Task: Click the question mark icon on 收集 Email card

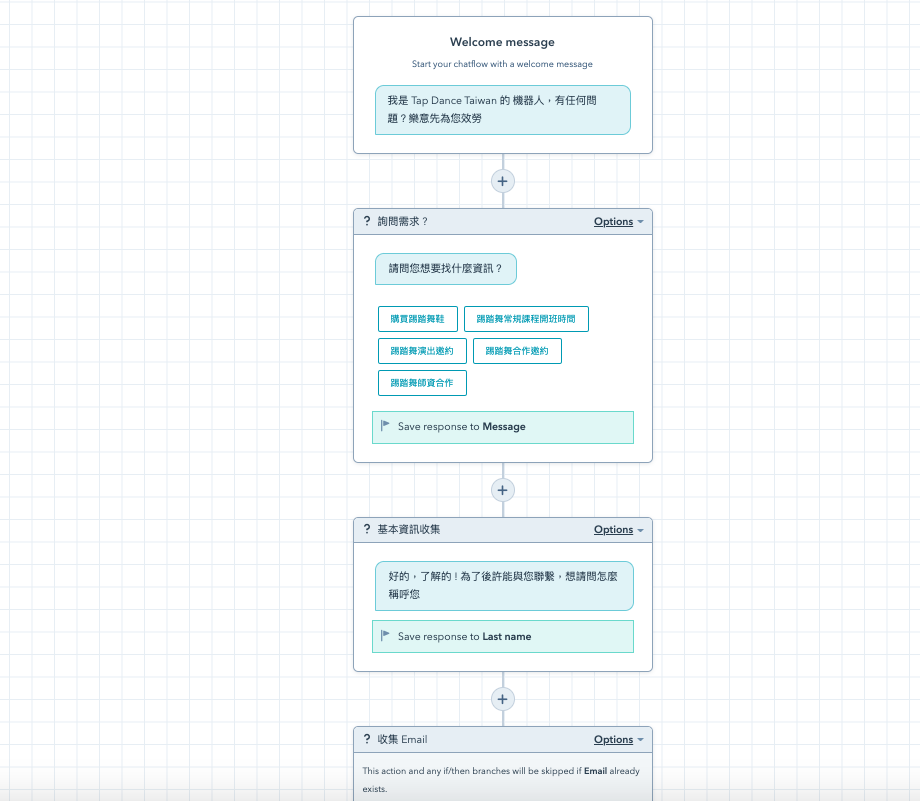Action: coord(365,739)
